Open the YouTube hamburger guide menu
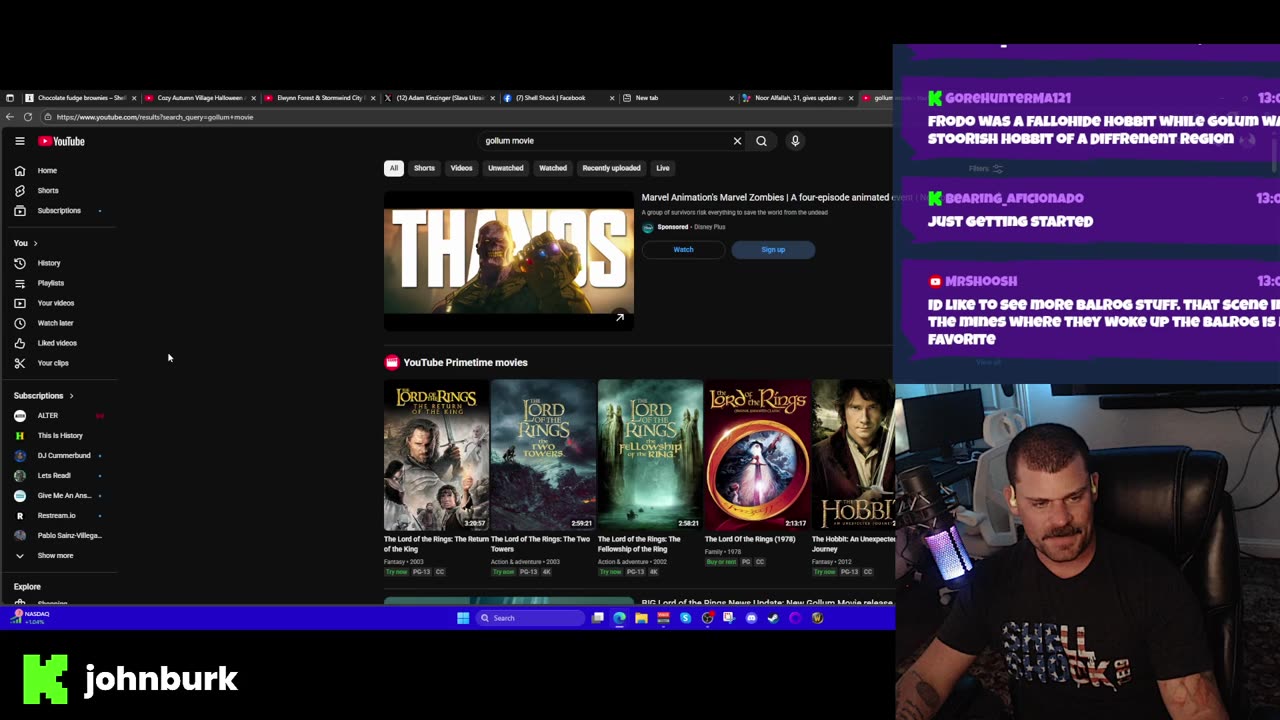This screenshot has width=1280, height=720. click(x=19, y=141)
